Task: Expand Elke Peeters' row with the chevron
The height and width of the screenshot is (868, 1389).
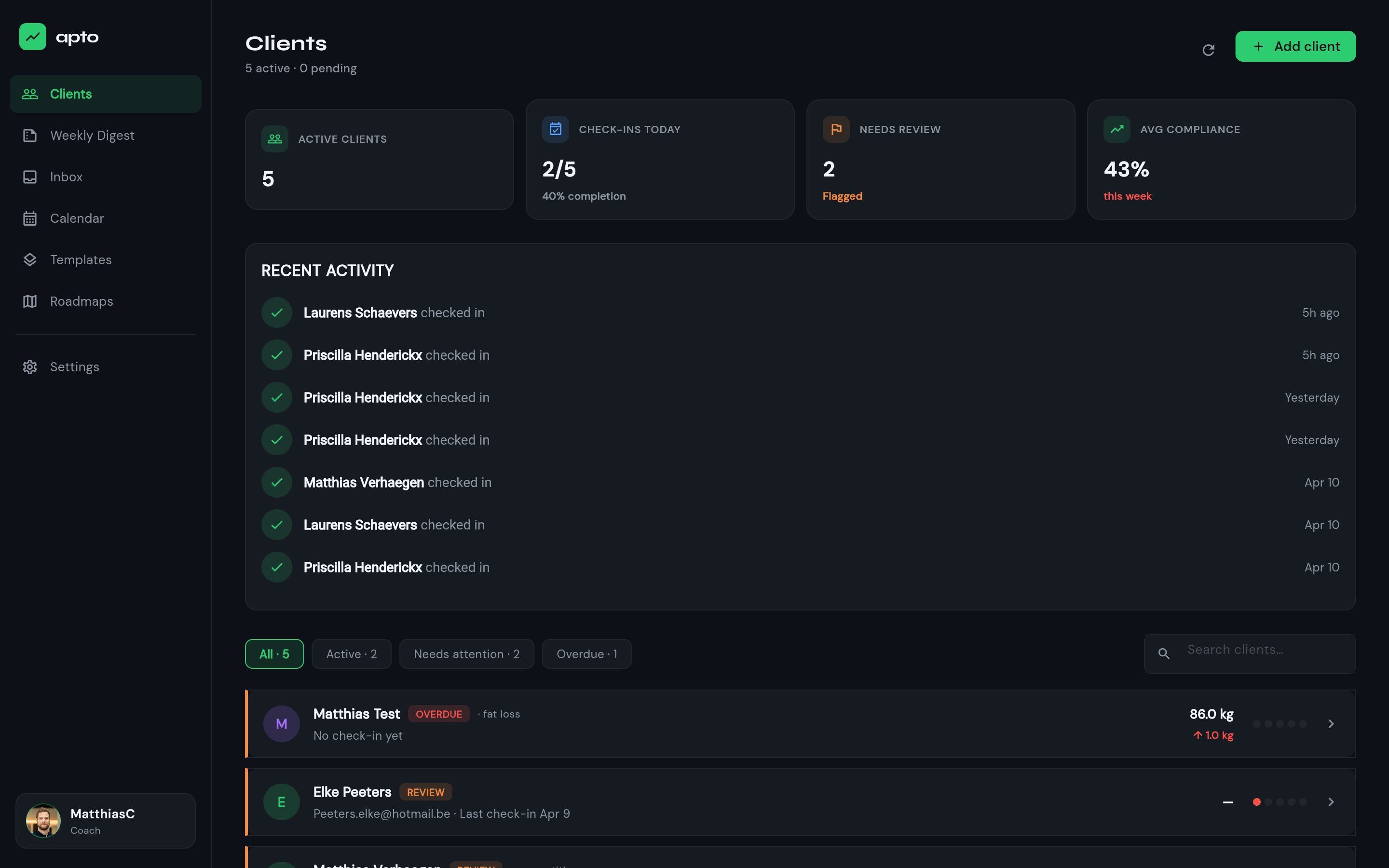Action: 1331,802
